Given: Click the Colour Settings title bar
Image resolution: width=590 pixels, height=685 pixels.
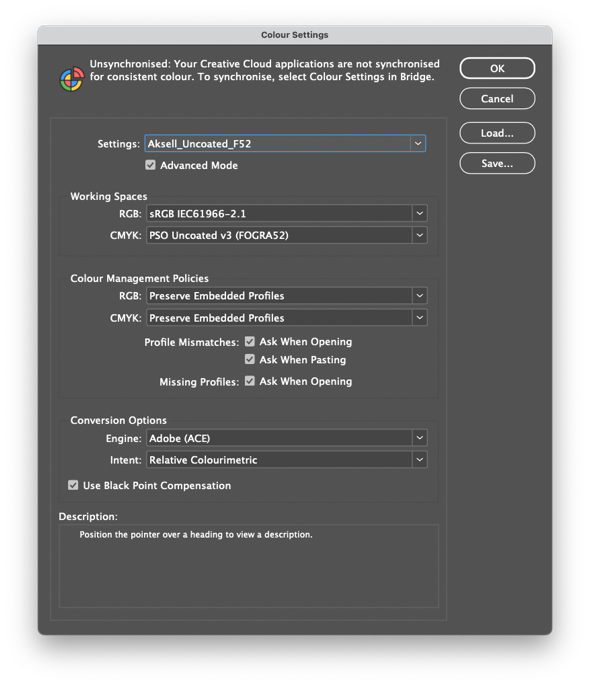Looking at the screenshot, I should (x=295, y=35).
